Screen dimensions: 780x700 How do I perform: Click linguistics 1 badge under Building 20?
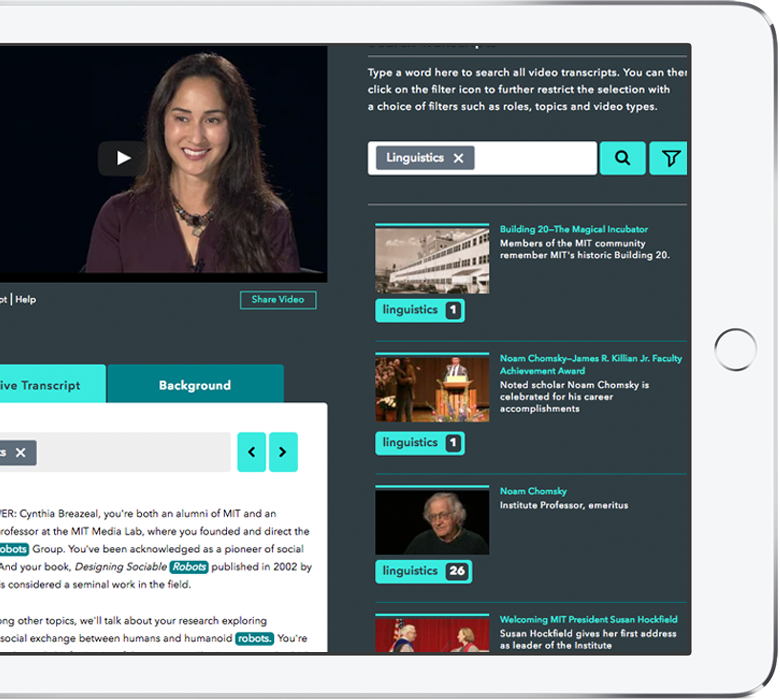point(420,310)
